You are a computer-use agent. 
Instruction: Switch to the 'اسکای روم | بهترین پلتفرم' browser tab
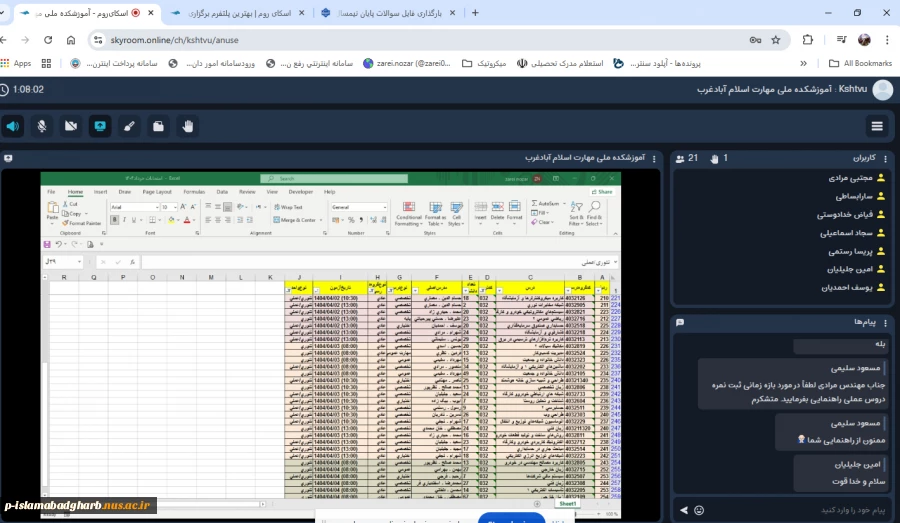(x=239, y=13)
